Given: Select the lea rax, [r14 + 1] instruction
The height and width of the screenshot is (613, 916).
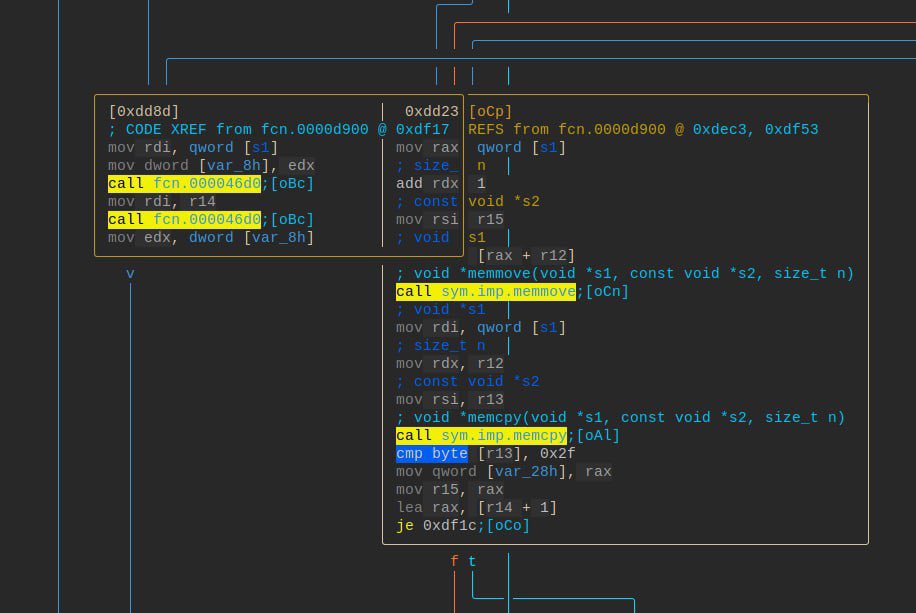Looking at the screenshot, I should pos(460,507).
